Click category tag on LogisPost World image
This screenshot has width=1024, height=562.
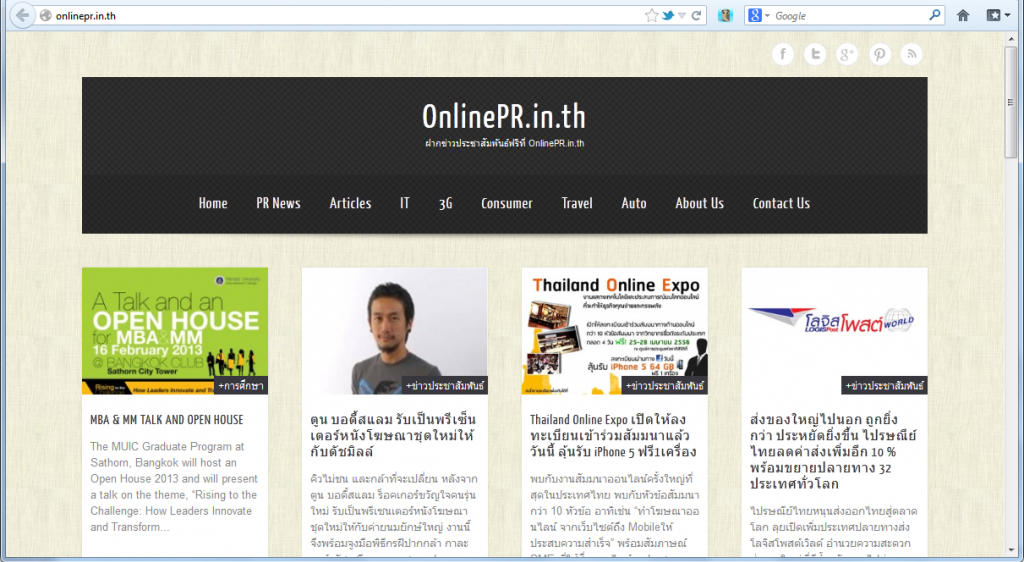pos(885,386)
